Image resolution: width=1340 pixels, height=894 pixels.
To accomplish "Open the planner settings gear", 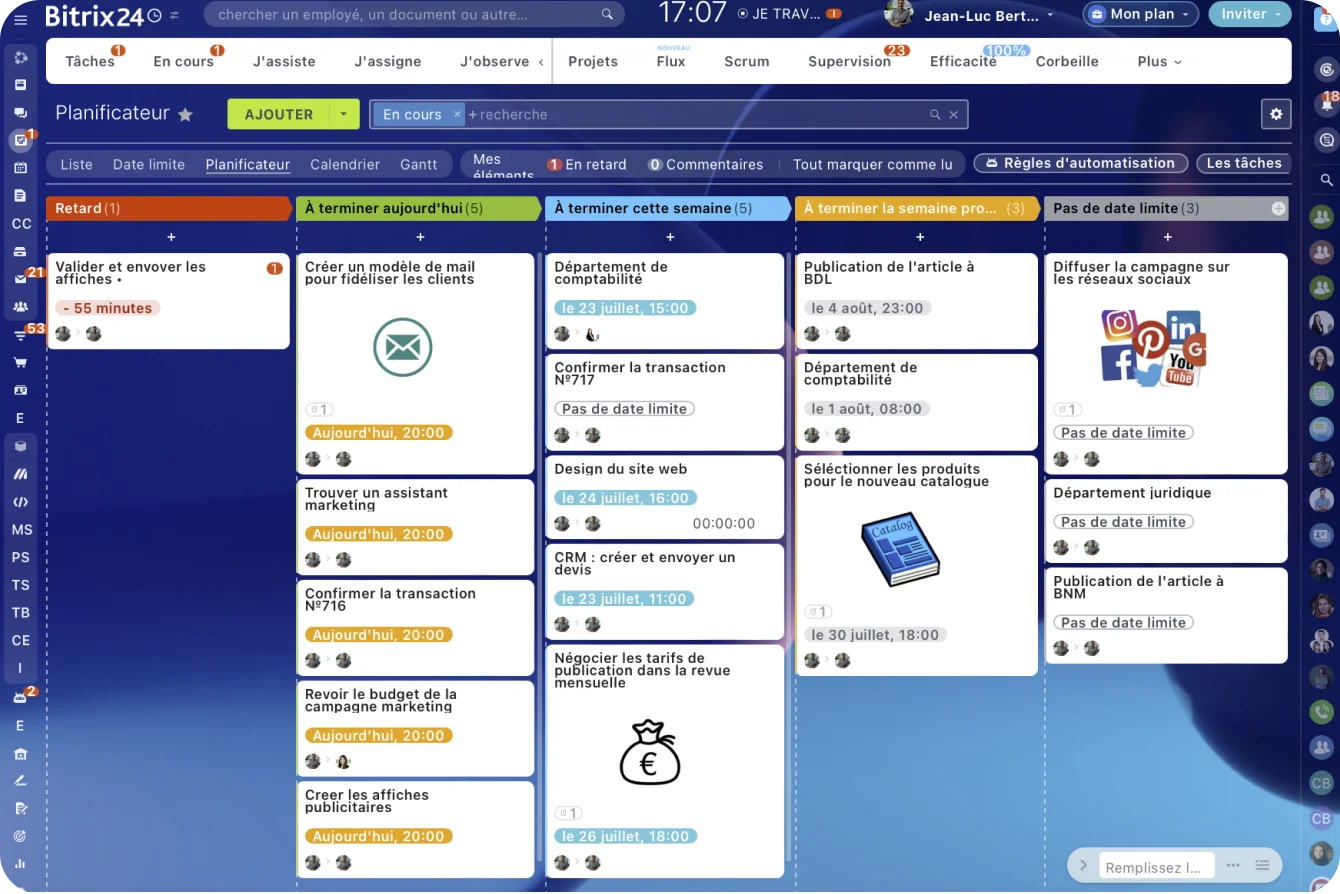I will (x=1276, y=114).
